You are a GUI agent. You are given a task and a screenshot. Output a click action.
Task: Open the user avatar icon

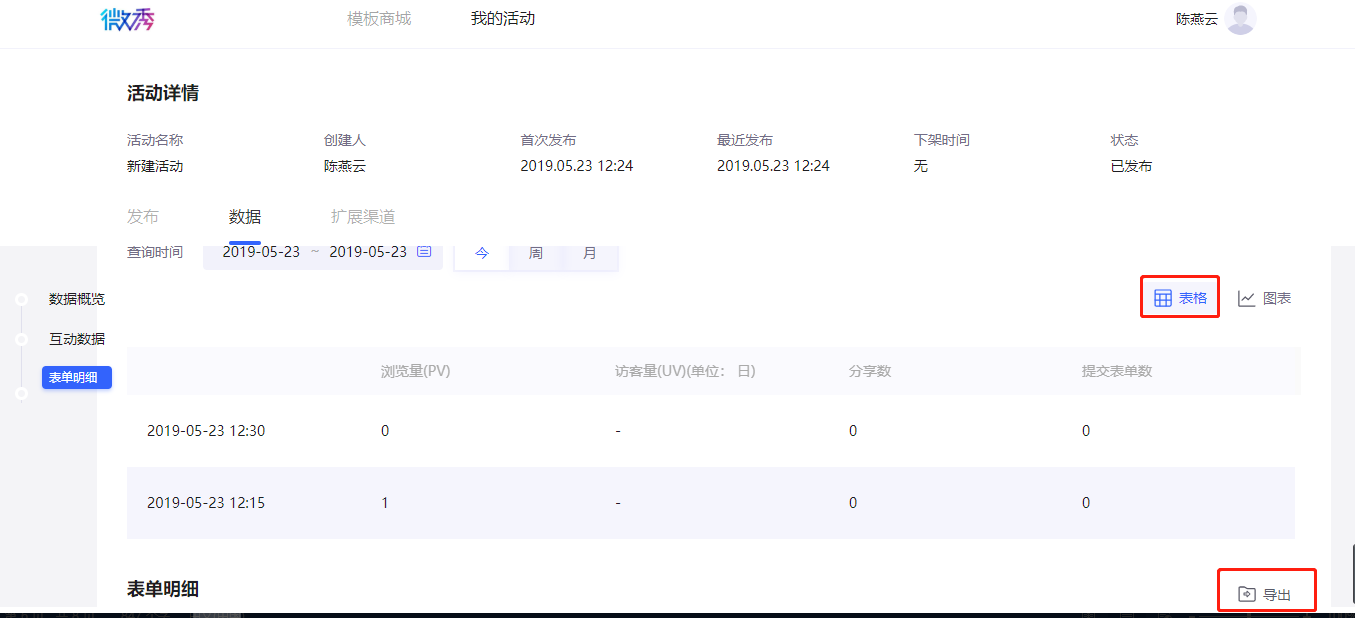[x=1241, y=19]
